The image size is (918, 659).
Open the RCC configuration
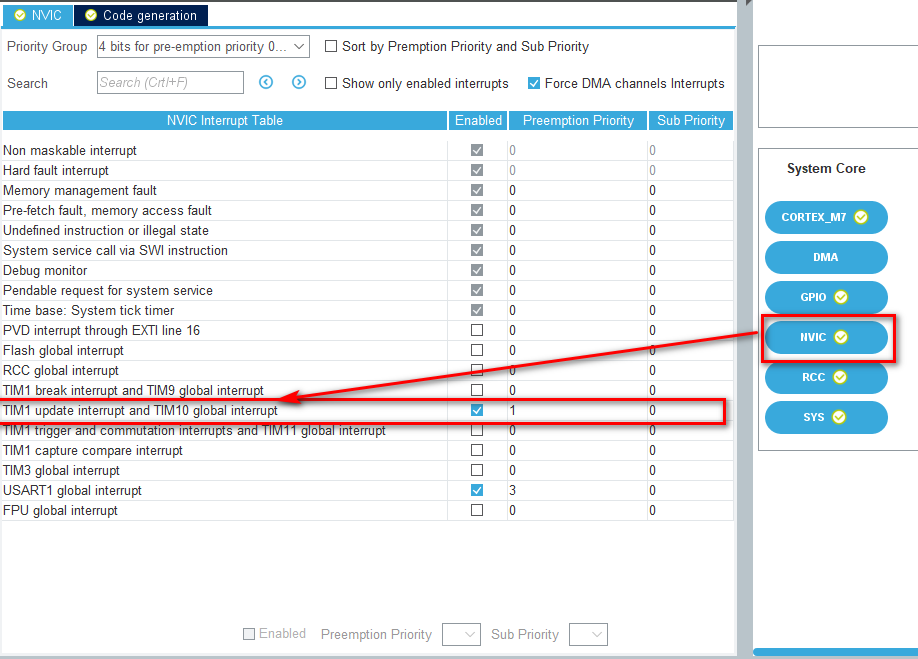[x=826, y=377]
